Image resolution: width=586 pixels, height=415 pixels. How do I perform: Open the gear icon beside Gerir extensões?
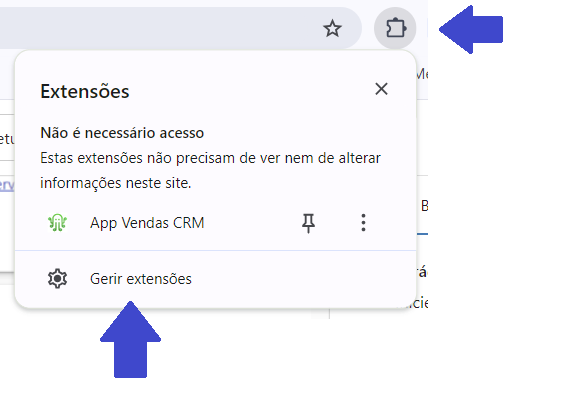tap(57, 279)
